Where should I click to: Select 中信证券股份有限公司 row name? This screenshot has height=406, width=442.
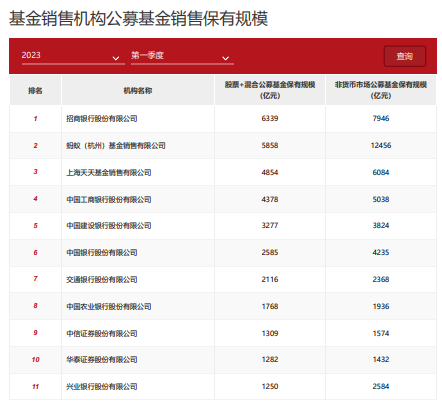coord(102,333)
